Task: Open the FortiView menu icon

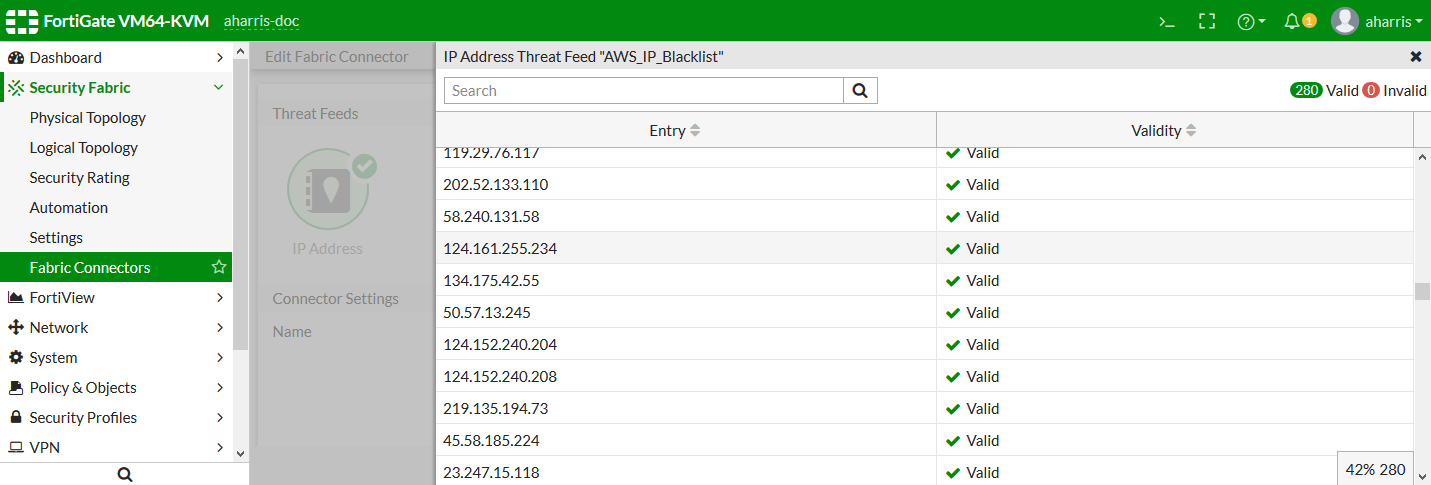Action: (16, 298)
